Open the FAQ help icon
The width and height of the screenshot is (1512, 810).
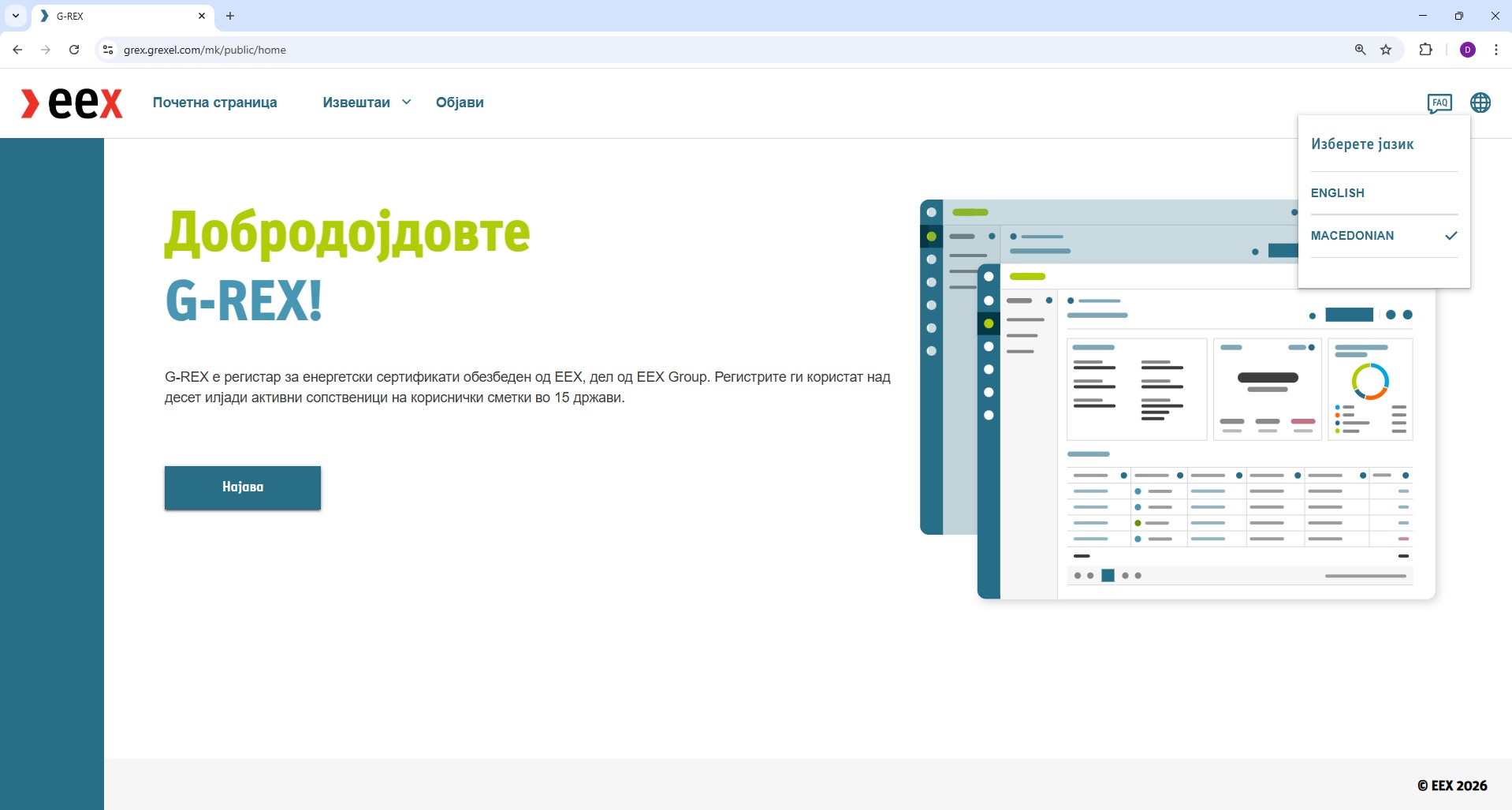pos(1439,103)
